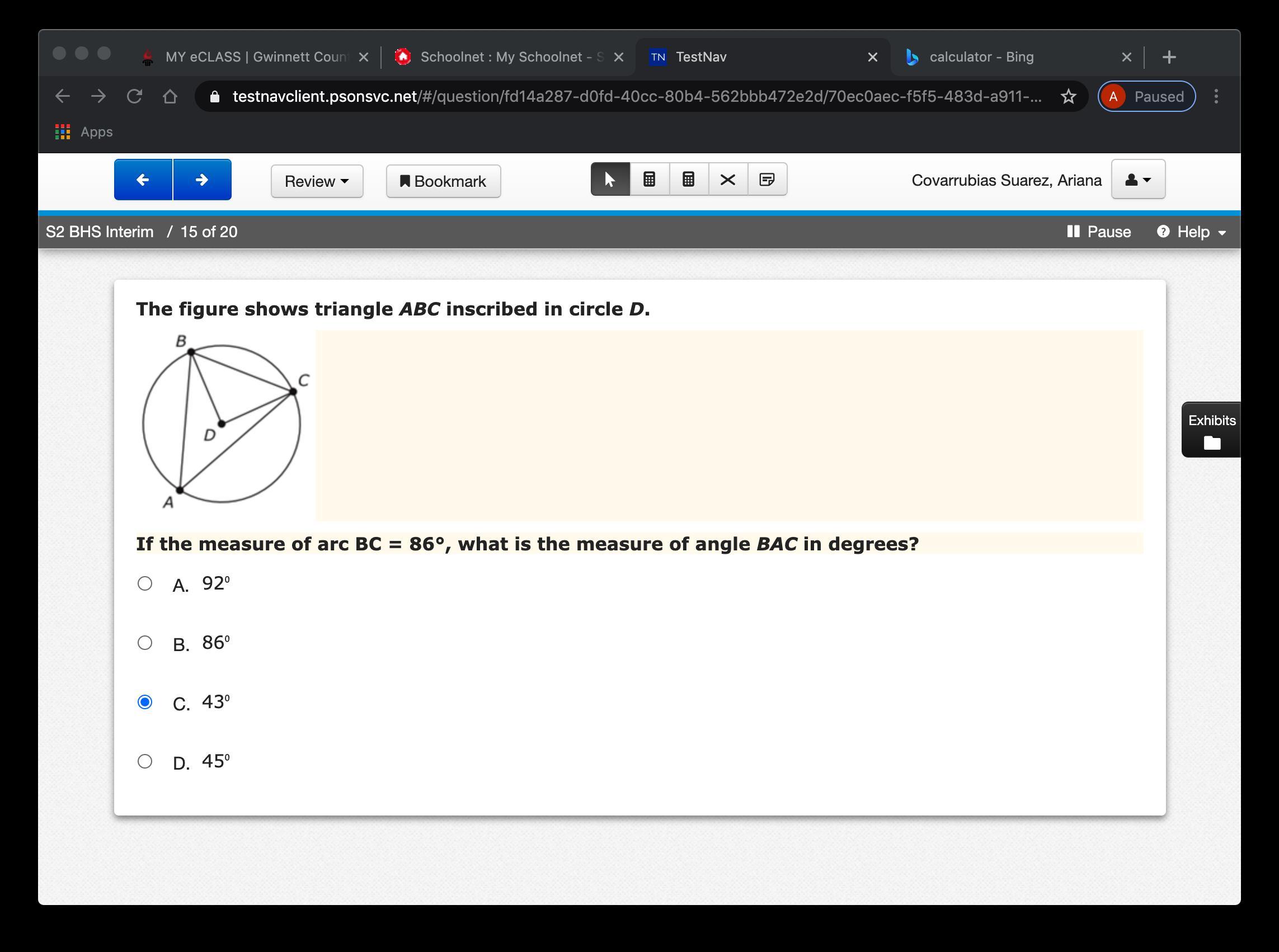Open the sticky notepad tool
This screenshot has height=952, width=1279.
point(767,180)
